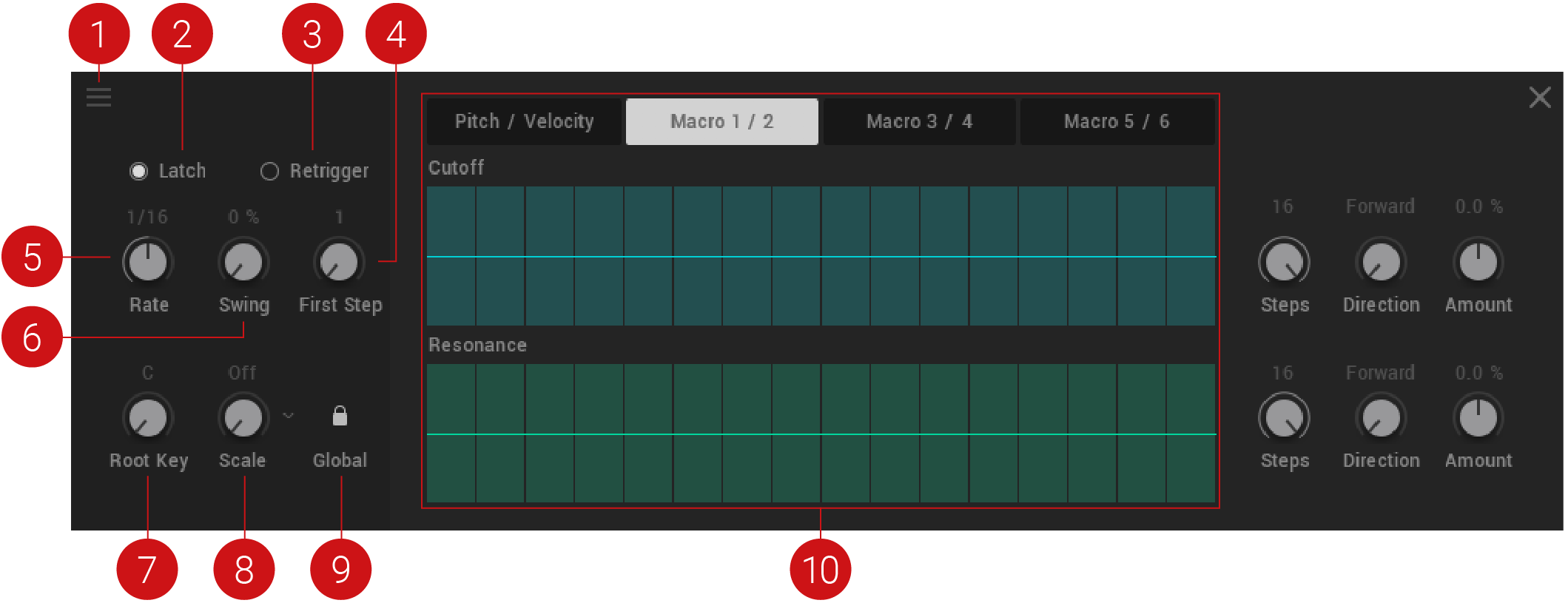Click the last step of Resonance sequencer
This screenshot has width=1568, height=603.
click(1191, 434)
